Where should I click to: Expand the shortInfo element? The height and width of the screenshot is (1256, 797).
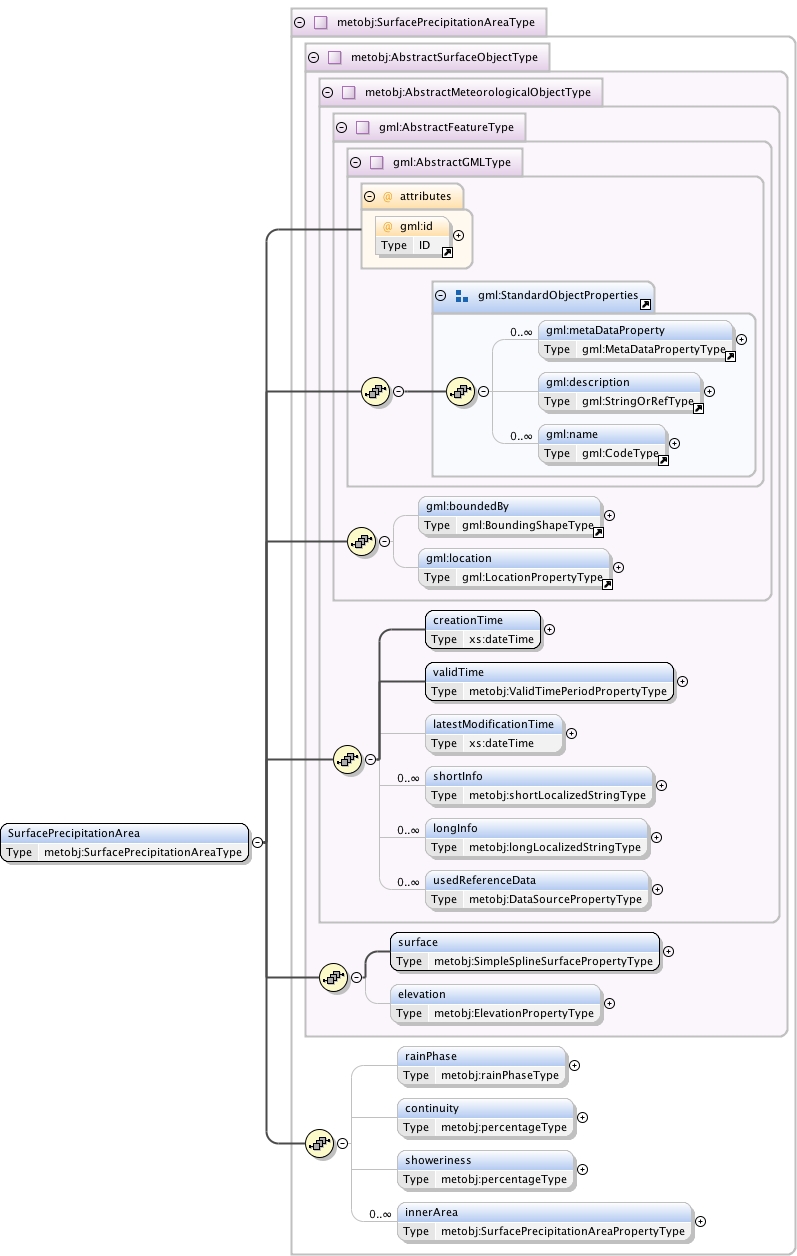click(x=661, y=786)
